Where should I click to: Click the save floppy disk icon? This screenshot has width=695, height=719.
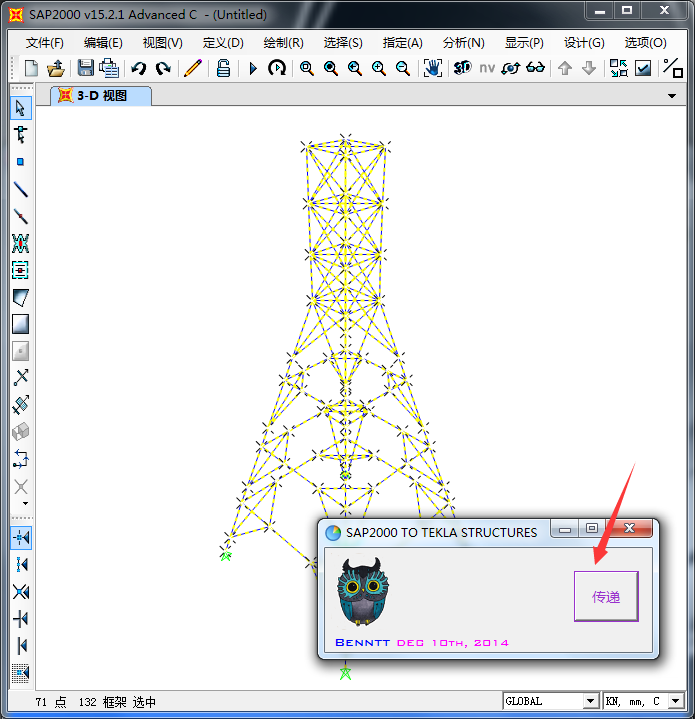85,68
